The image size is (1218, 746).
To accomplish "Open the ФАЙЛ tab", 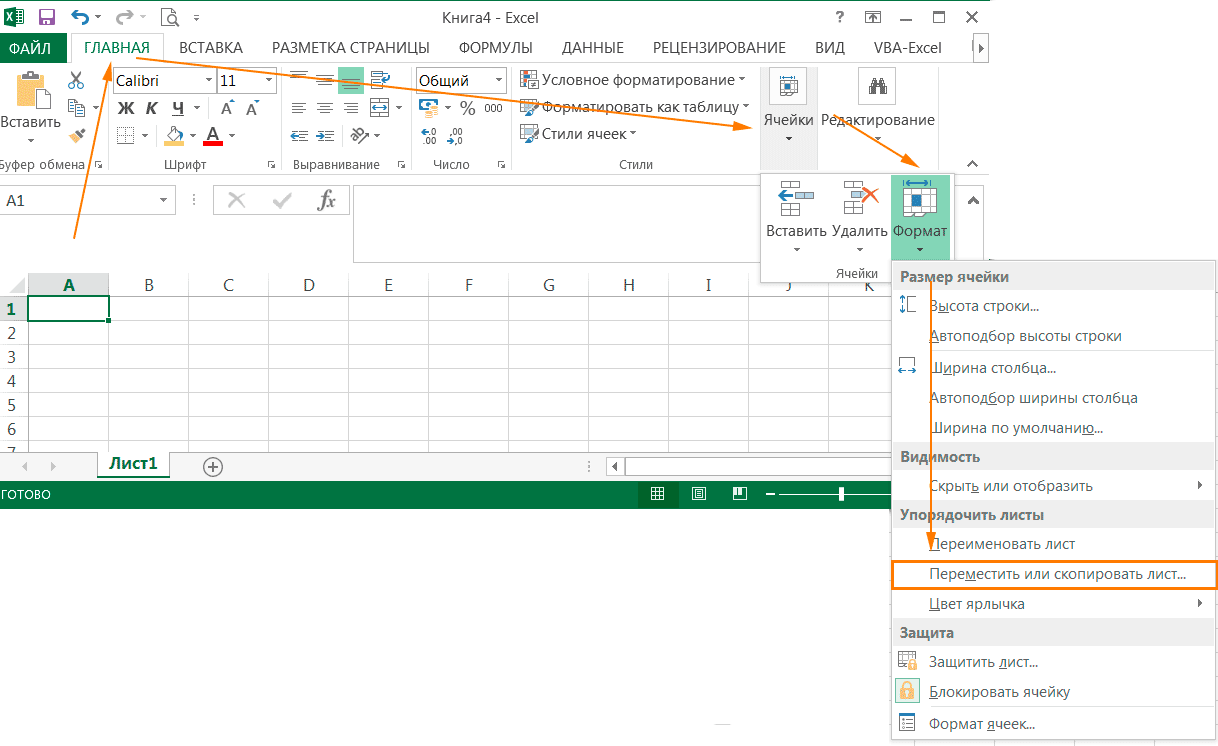I will 31,47.
